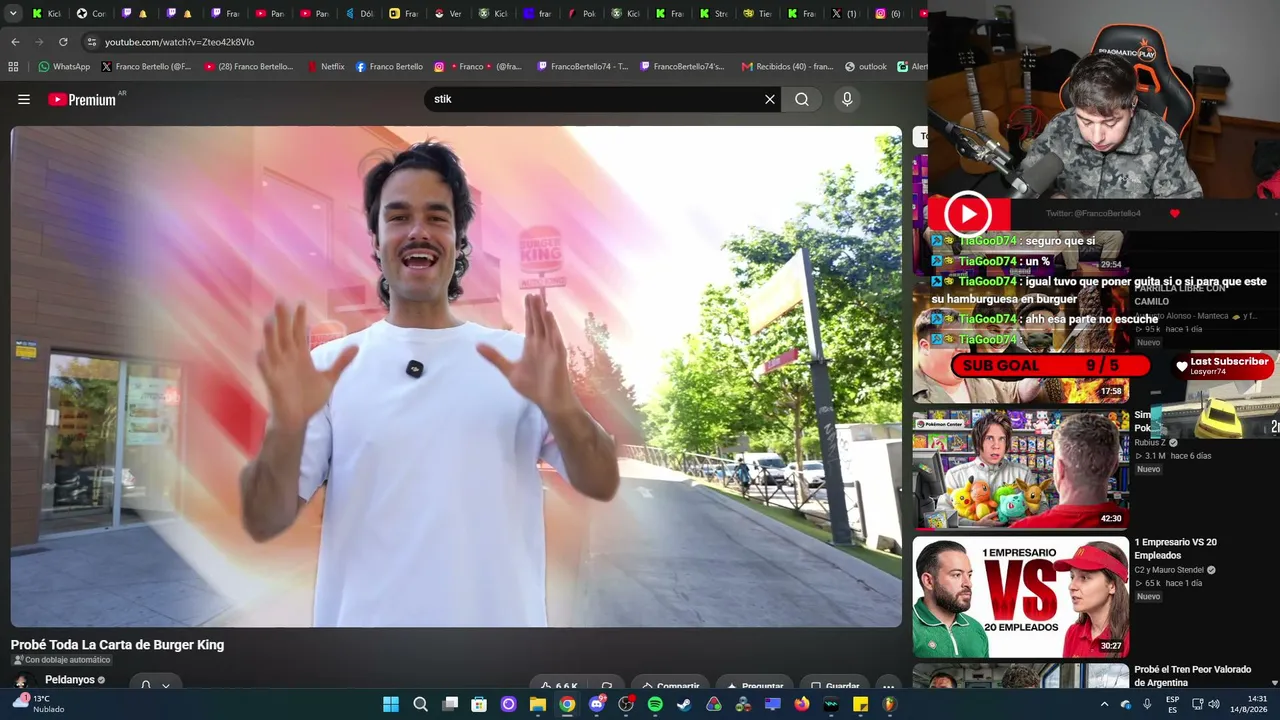Click the '1 Empresario VS 20 Empleados' video title
The image size is (1280, 720).
(x=1175, y=549)
